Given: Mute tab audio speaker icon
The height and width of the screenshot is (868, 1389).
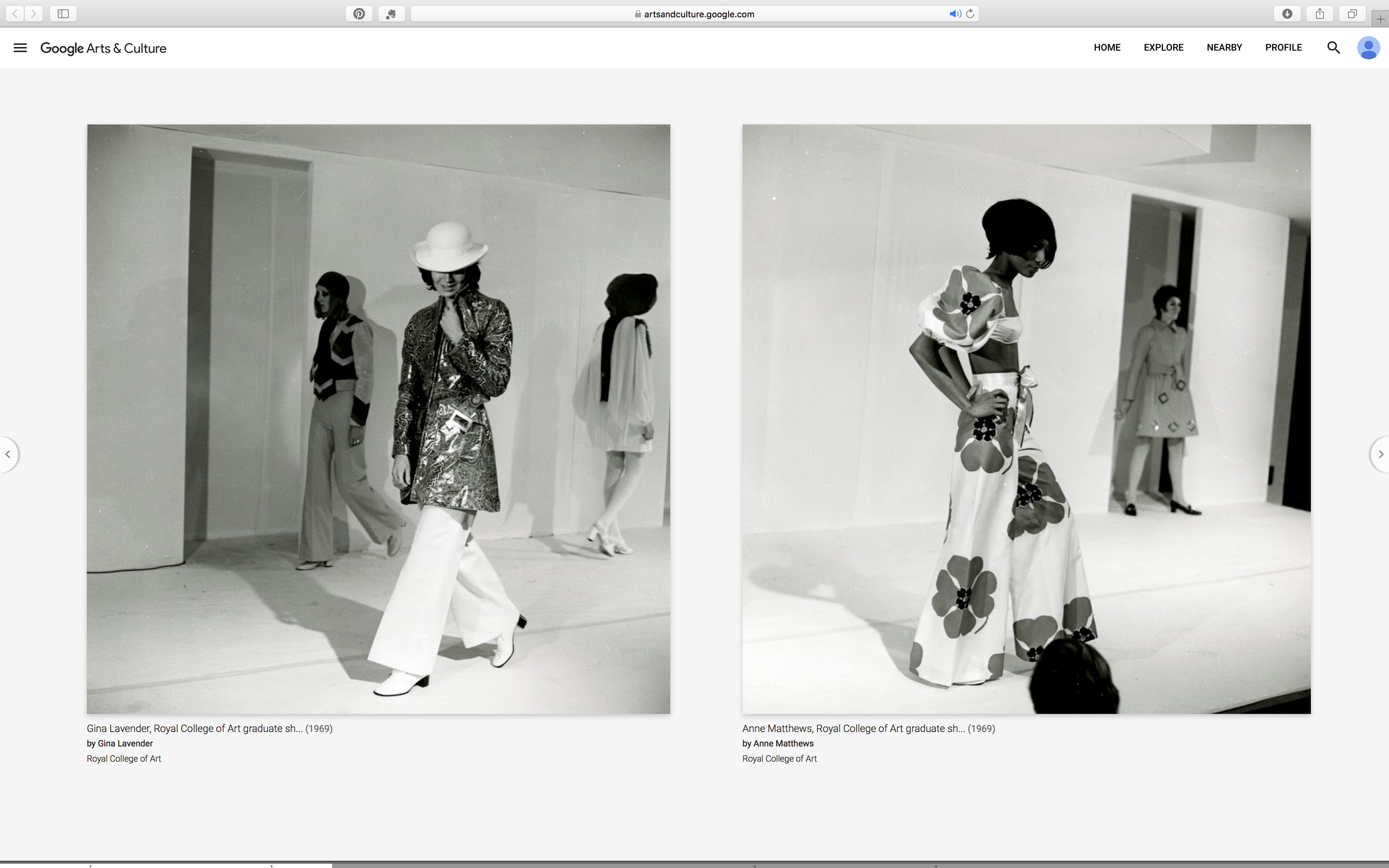Looking at the screenshot, I should 955,14.
